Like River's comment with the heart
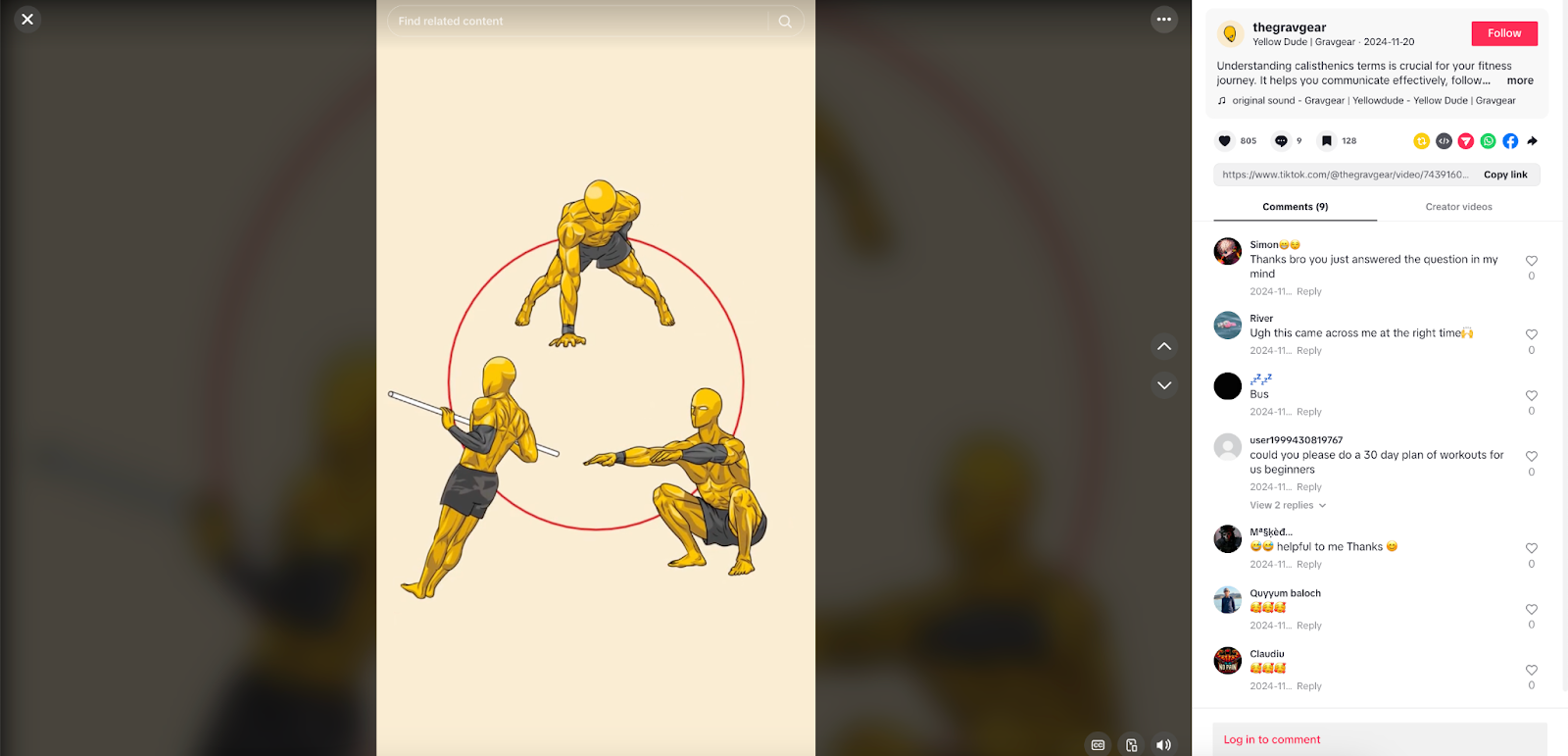This screenshot has width=1568, height=756. (x=1532, y=334)
